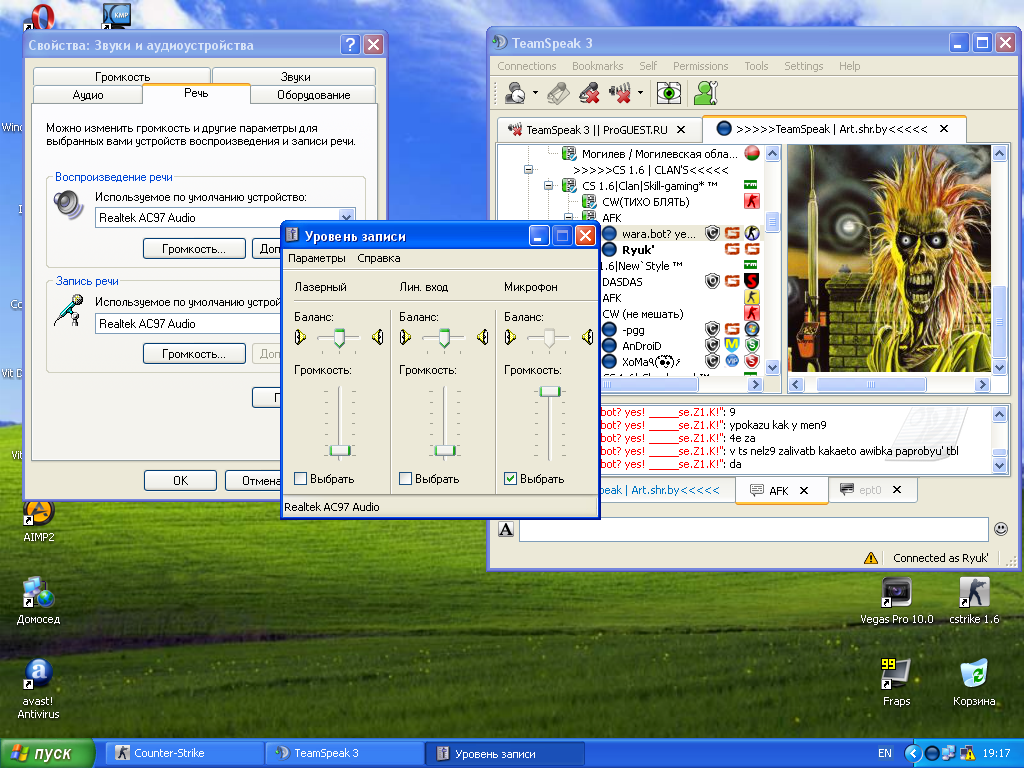Viewport: 1024px width, 768px height.
Task: Click the speaker icon beside the Громкость... playback button
Action: point(69,205)
